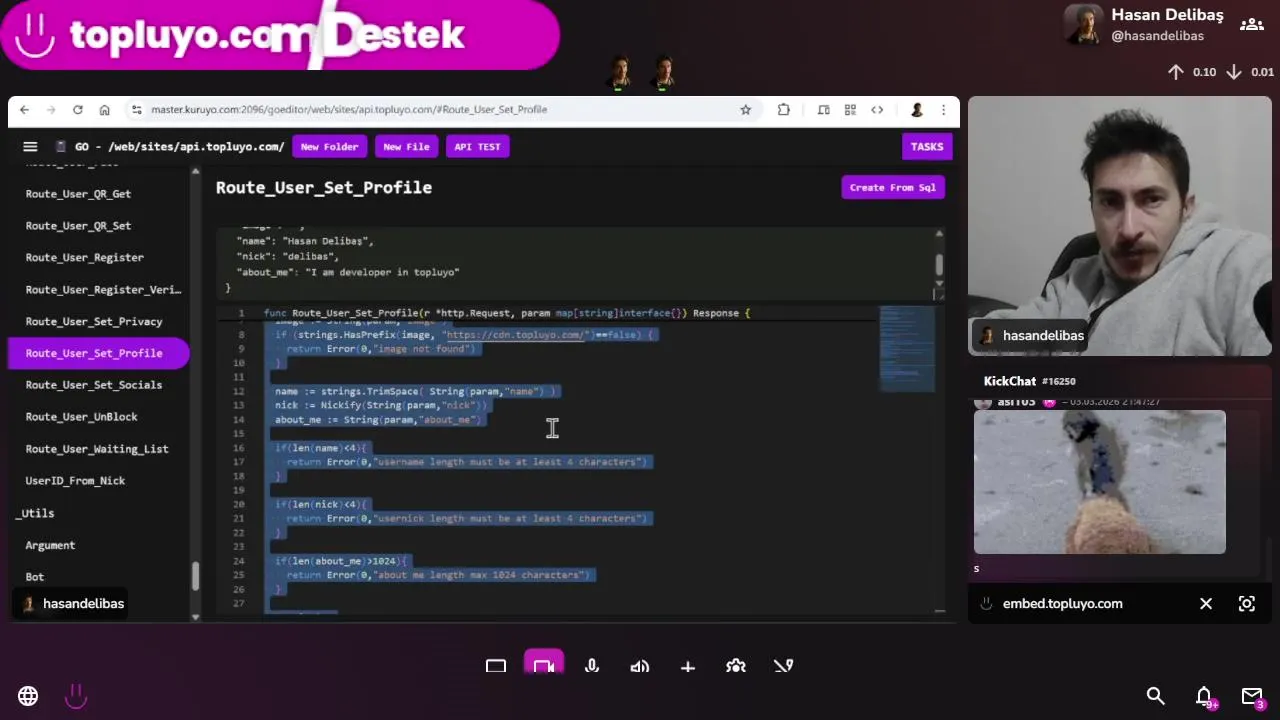Open the TASKS button
The width and height of the screenshot is (1280, 720).
926,147
